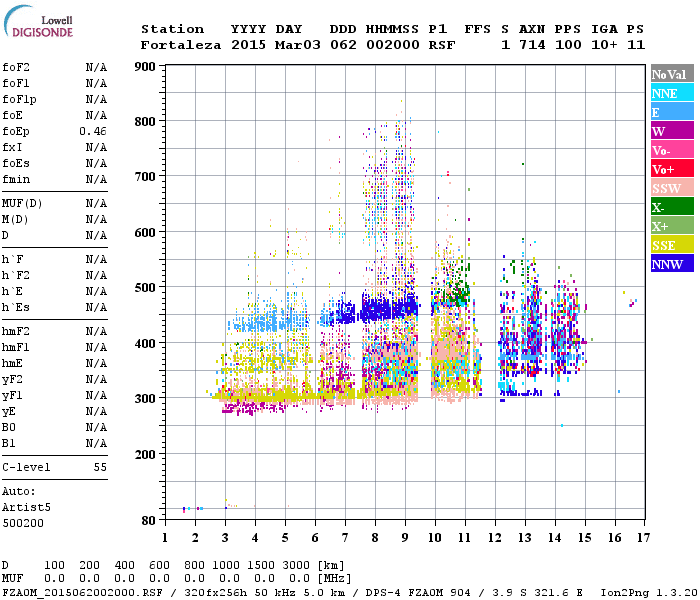
Task: Click the fmin parameter label
Action: (x=16, y=179)
